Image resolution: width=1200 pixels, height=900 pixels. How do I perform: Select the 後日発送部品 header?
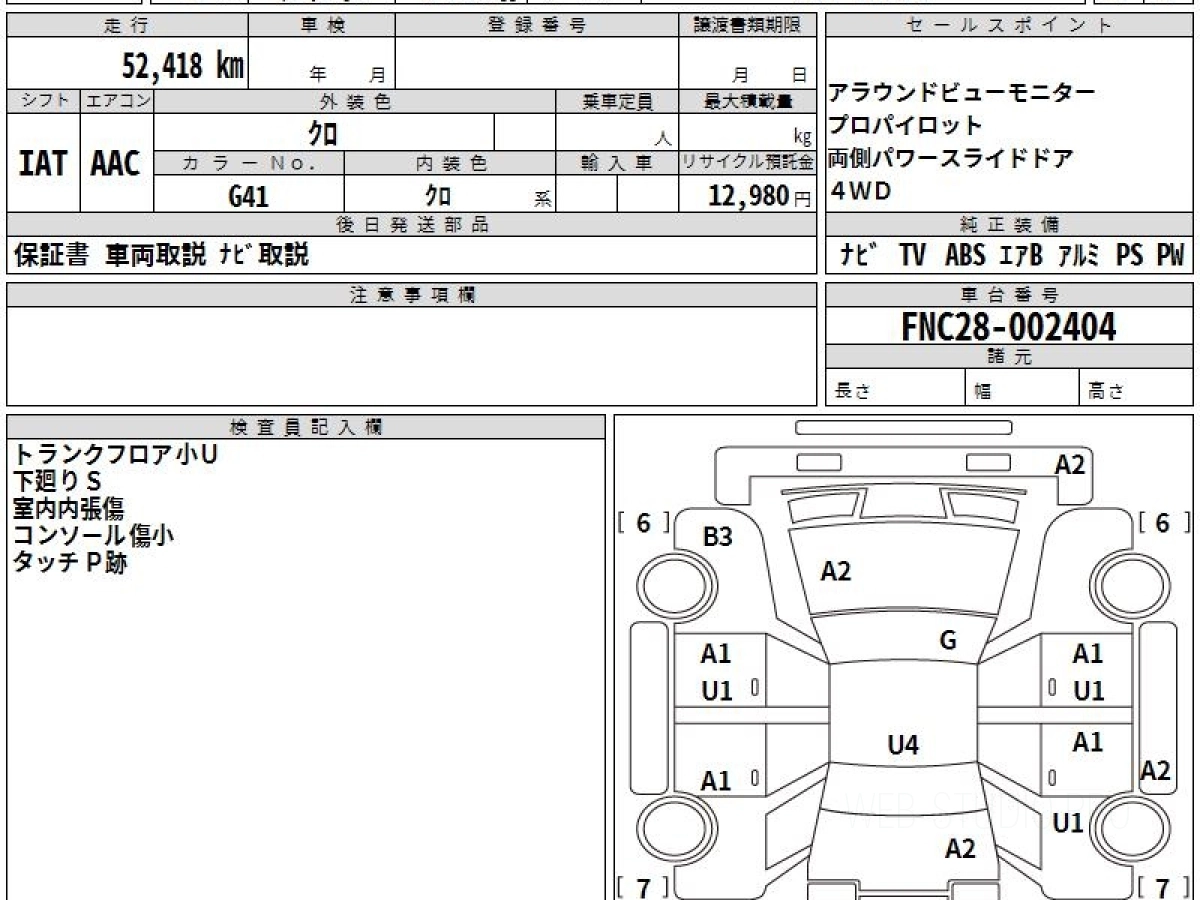click(x=412, y=225)
